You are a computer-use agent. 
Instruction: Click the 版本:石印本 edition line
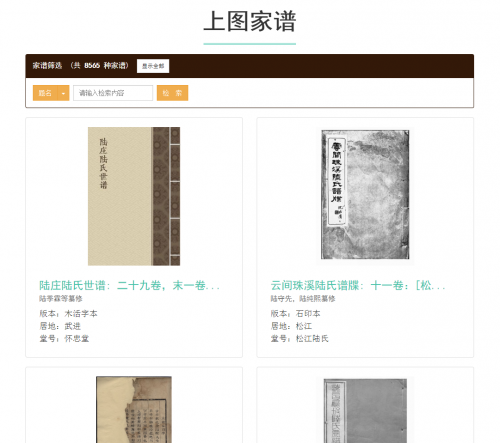pos(295,314)
